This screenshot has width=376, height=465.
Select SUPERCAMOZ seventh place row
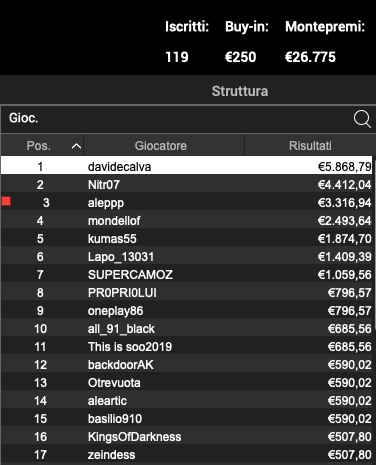tap(187, 274)
